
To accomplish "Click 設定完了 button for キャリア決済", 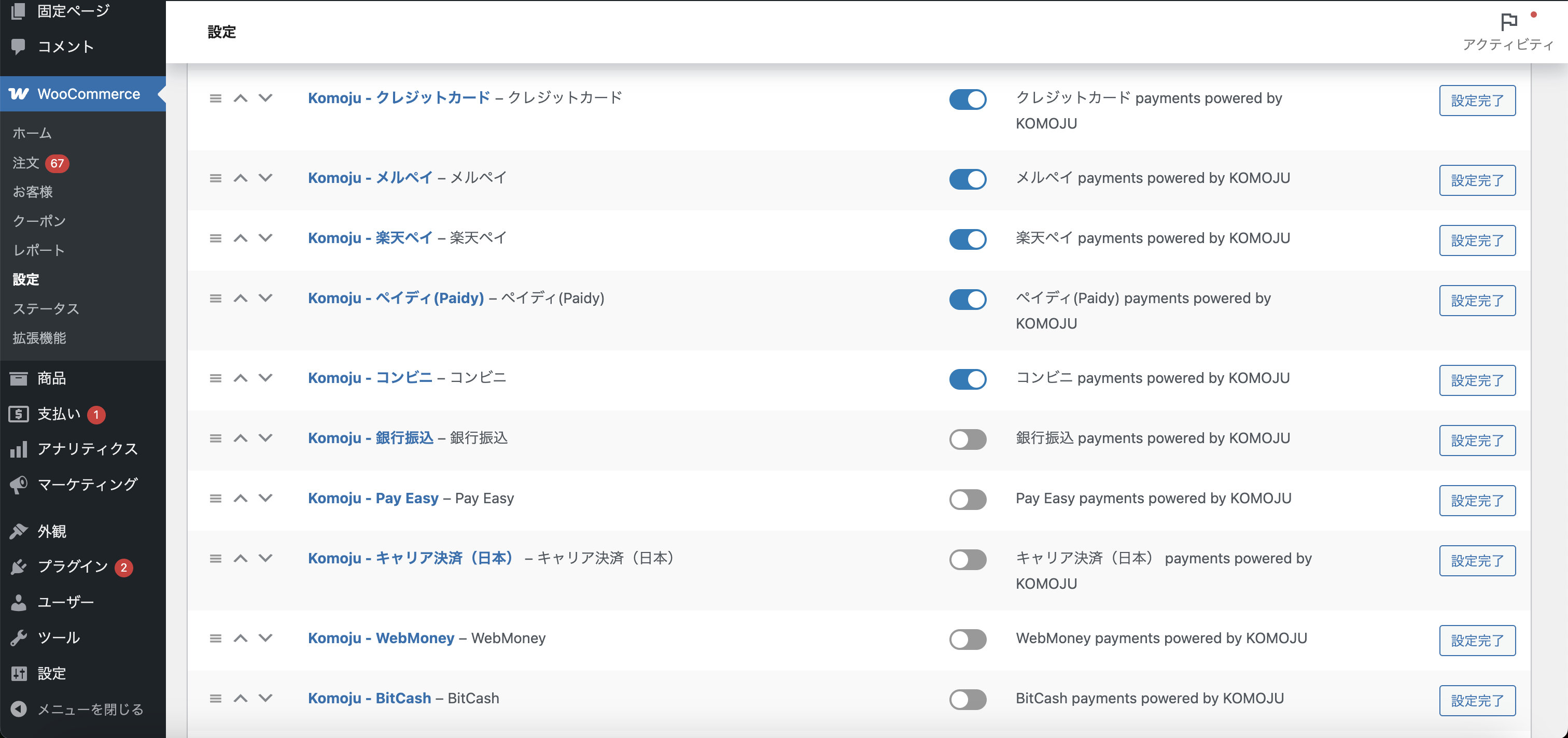I will [1477, 561].
